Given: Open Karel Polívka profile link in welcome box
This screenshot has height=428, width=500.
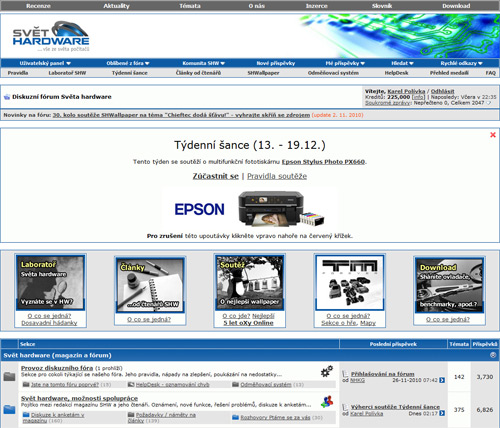Looking at the screenshot, I should 406,91.
